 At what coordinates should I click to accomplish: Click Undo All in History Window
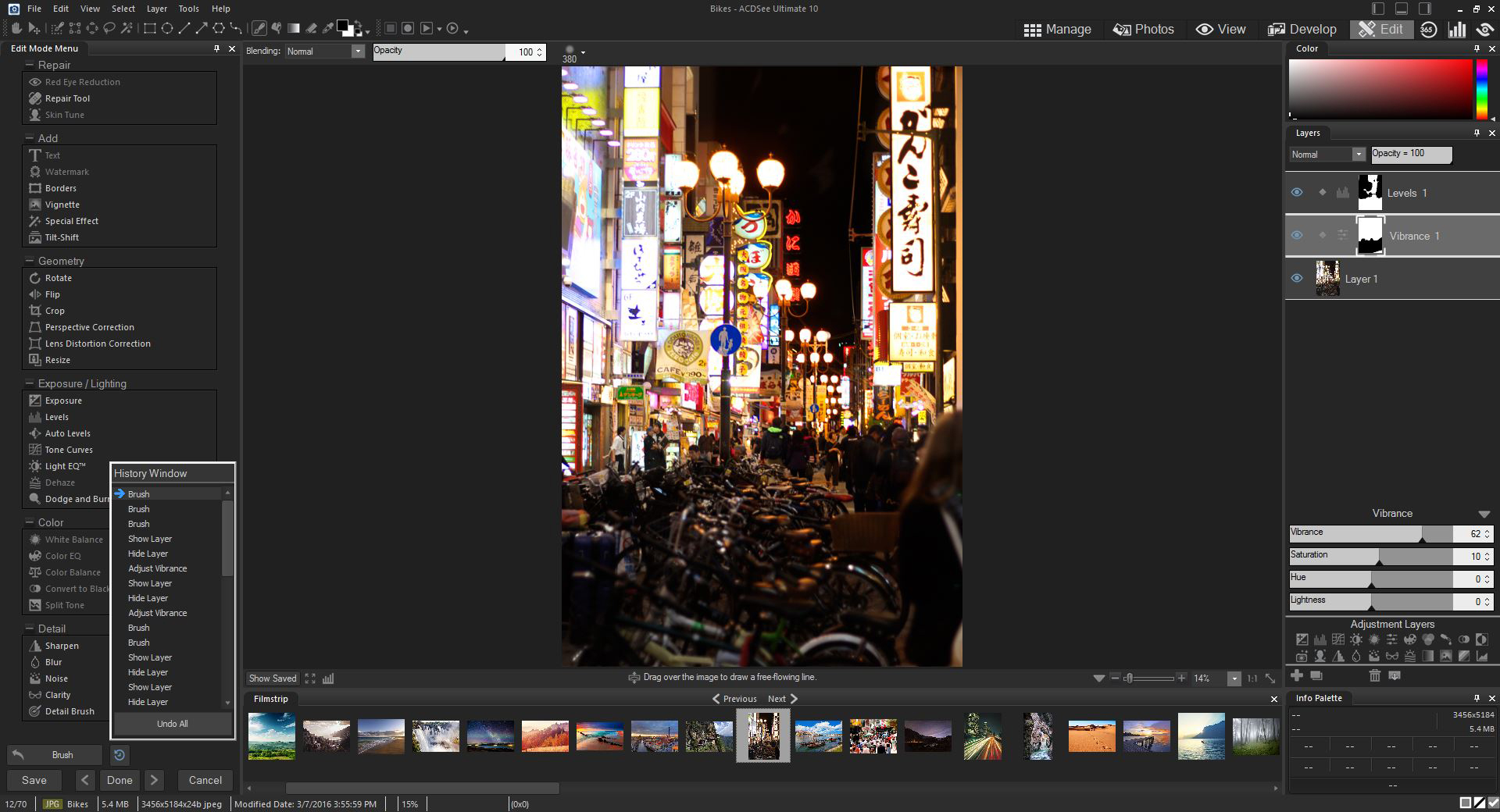coord(172,724)
